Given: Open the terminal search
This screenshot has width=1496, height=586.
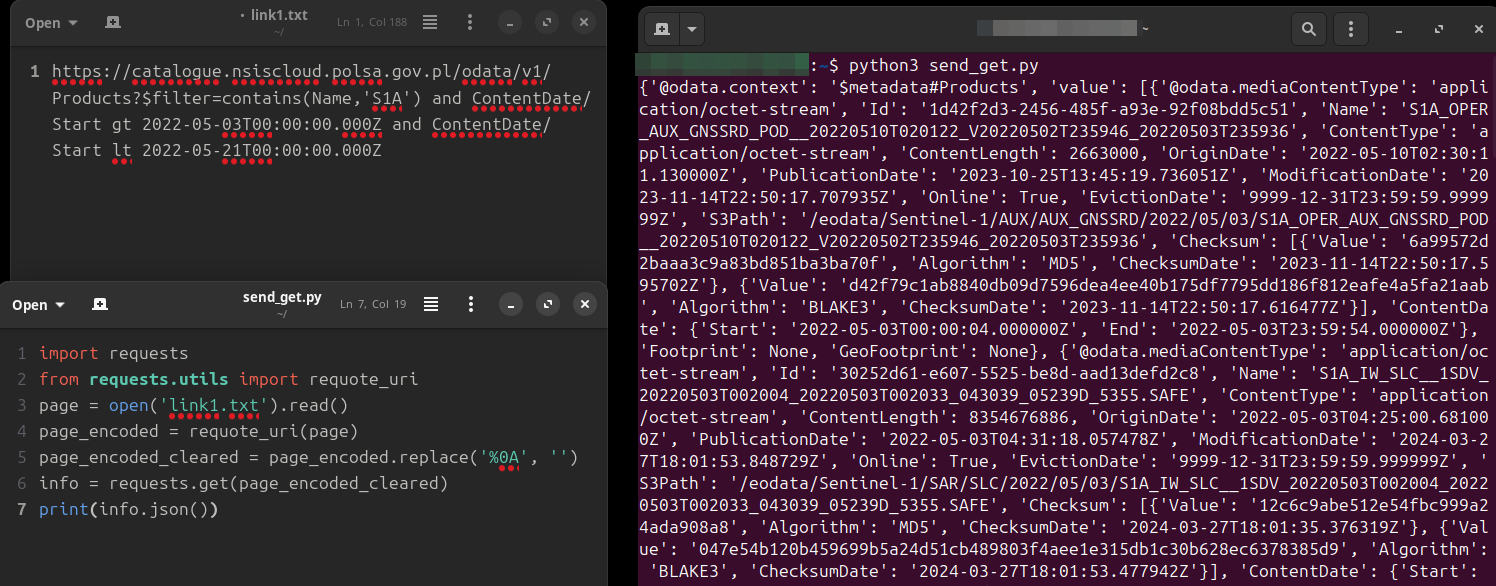Looking at the screenshot, I should click(1308, 29).
